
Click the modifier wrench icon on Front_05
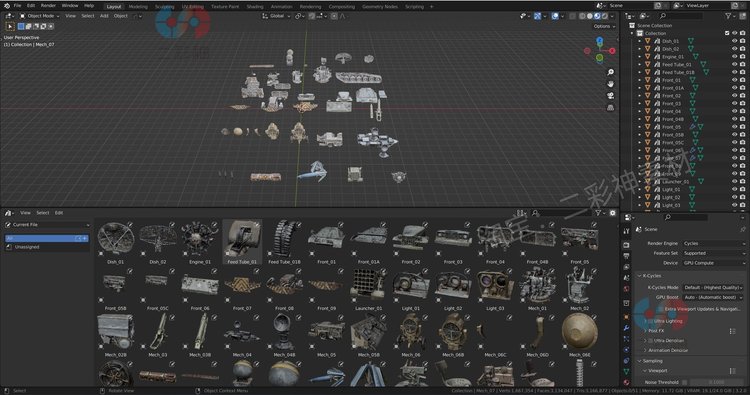(x=692, y=127)
